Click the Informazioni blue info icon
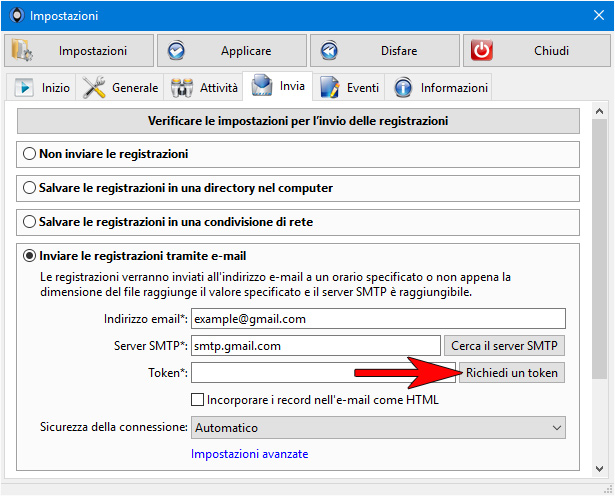The width and height of the screenshot is (615, 496). click(x=403, y=87)
